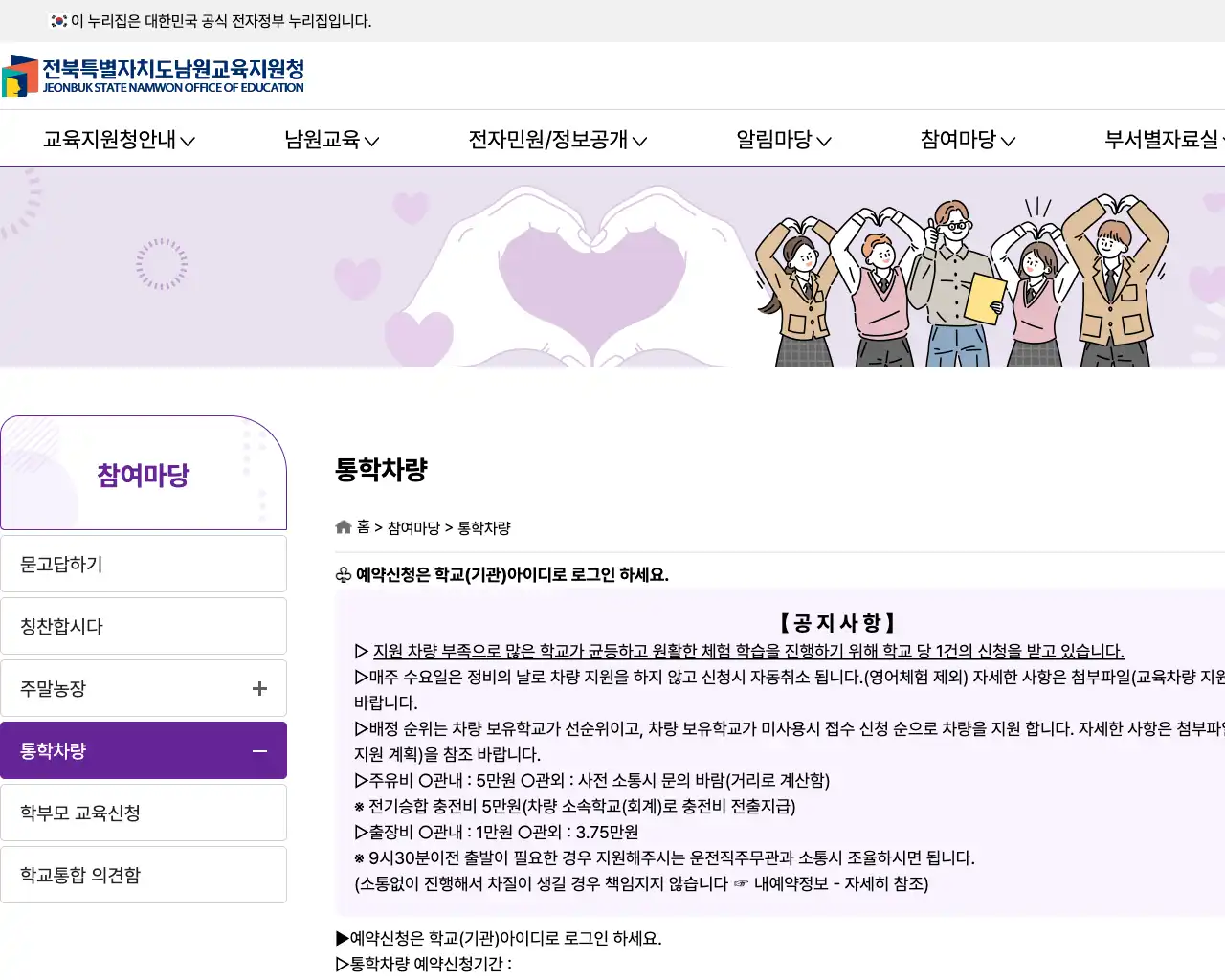Click 학교통합 의견함 sidebar link
This screenshot has height=980, width=1225.
[x=144, y=875]
